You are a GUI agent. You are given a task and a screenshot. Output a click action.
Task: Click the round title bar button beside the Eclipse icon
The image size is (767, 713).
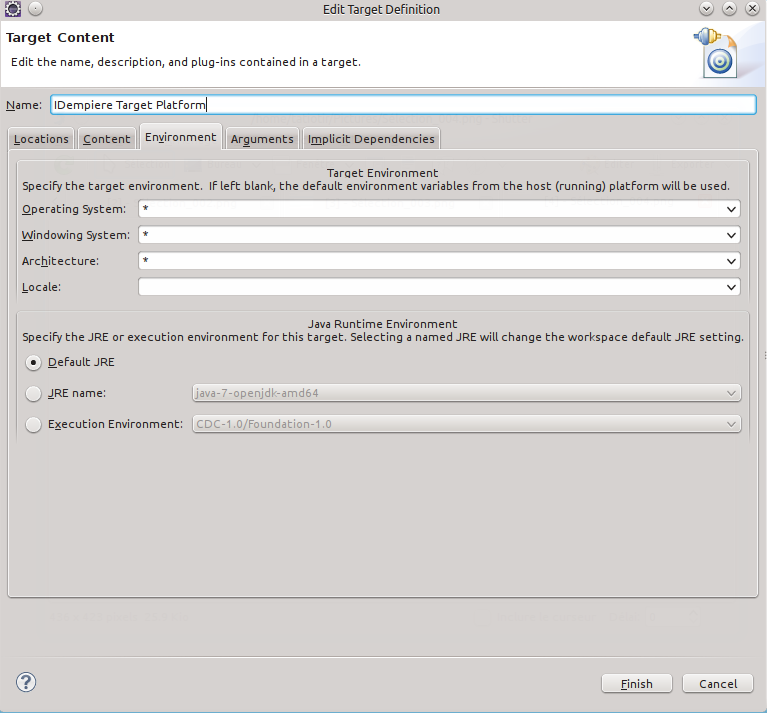coord(36,9)
